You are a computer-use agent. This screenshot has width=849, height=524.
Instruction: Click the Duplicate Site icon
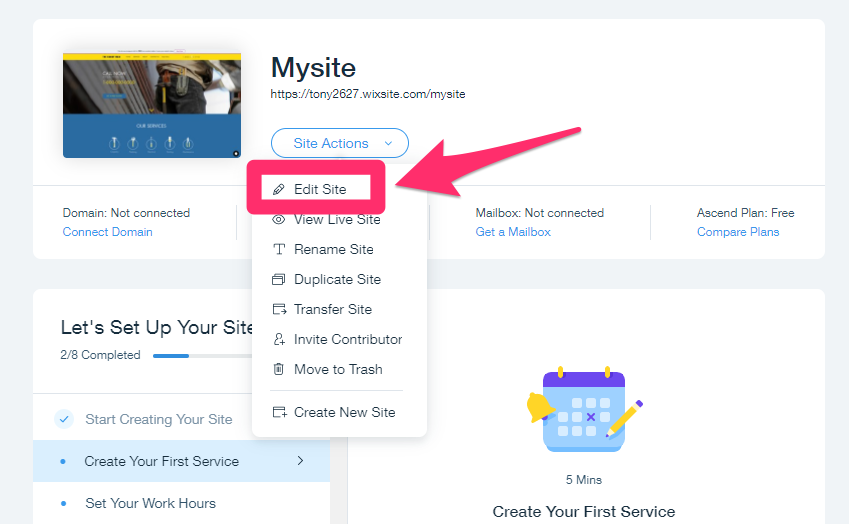pyautogui.click(x=278, y=279)
